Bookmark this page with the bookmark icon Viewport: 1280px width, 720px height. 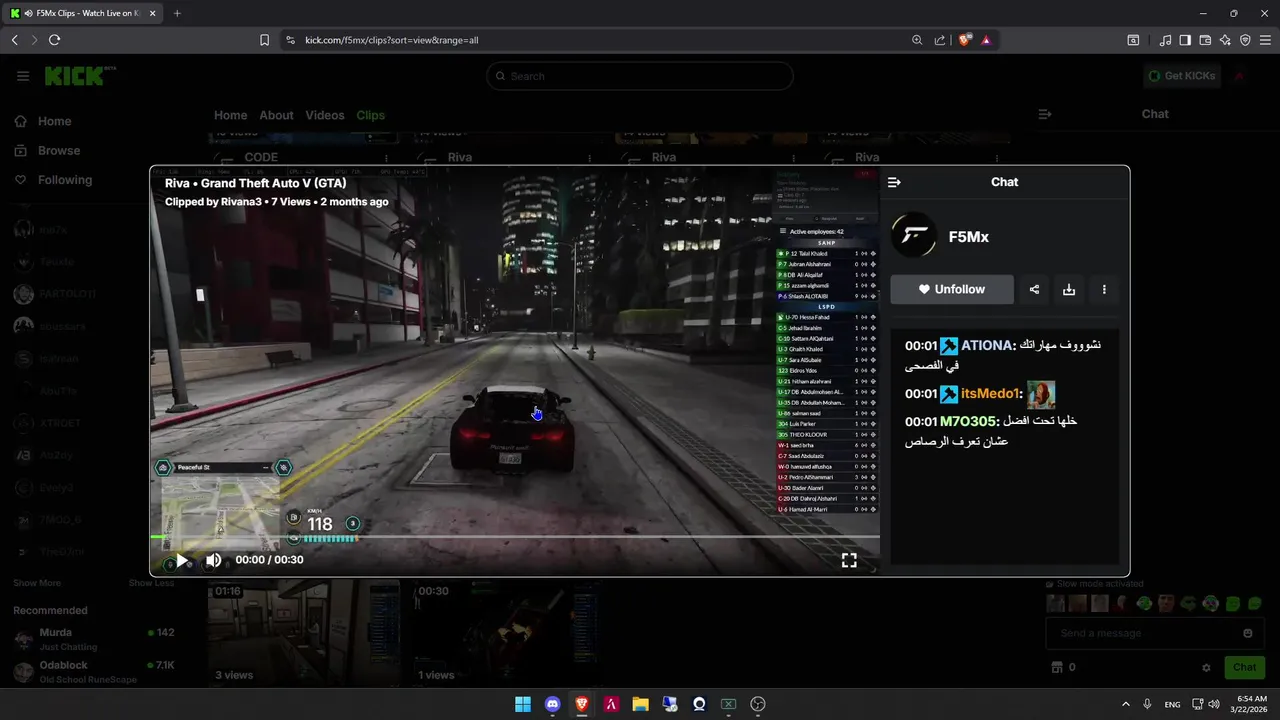pyautogui.click(x=264, y=40)
